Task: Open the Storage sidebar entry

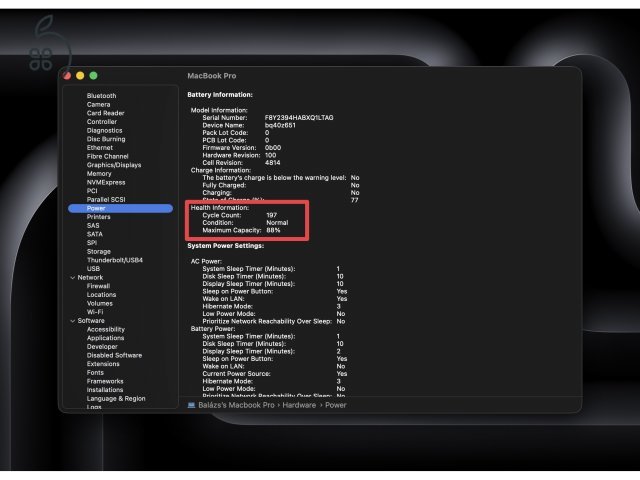Action: click(98, 251)
